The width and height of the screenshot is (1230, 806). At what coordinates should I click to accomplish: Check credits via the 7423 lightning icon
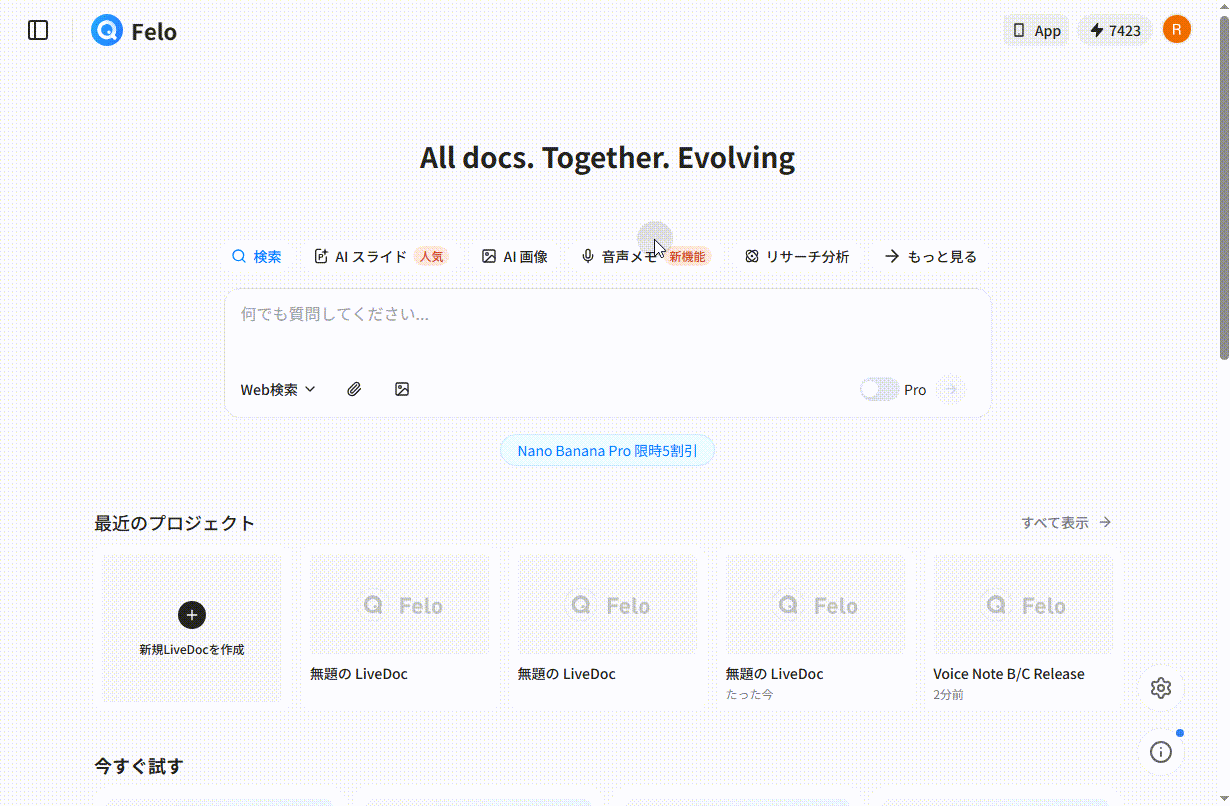pos(1114,30)
